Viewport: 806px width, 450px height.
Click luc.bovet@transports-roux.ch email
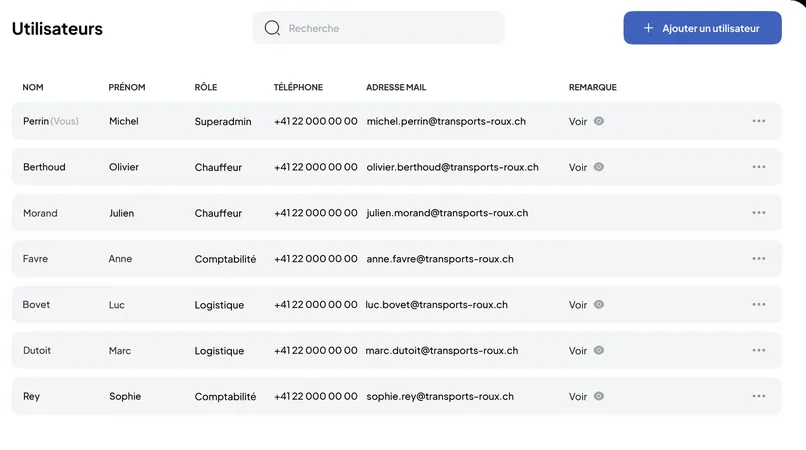(x=436, y=304)
